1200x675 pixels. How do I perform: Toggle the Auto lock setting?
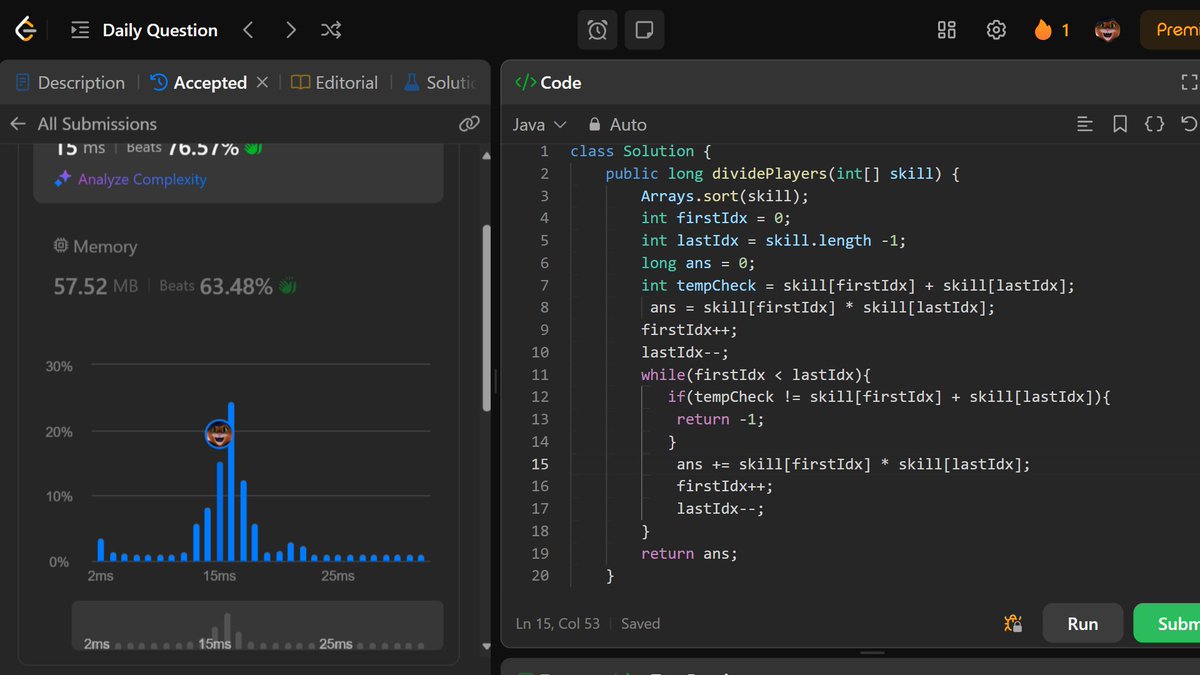click(x=618, y=124)
